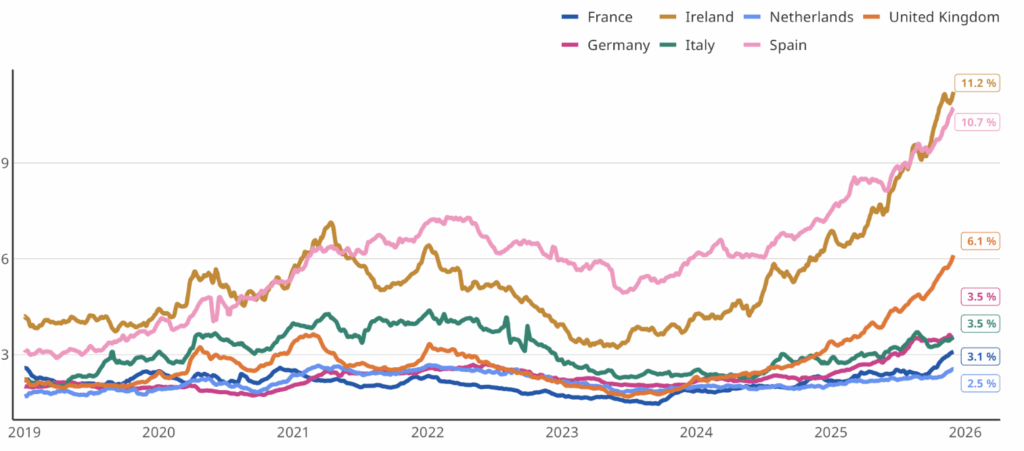
Task: Hide the Spain series via legend label
Action: [787, 45]
